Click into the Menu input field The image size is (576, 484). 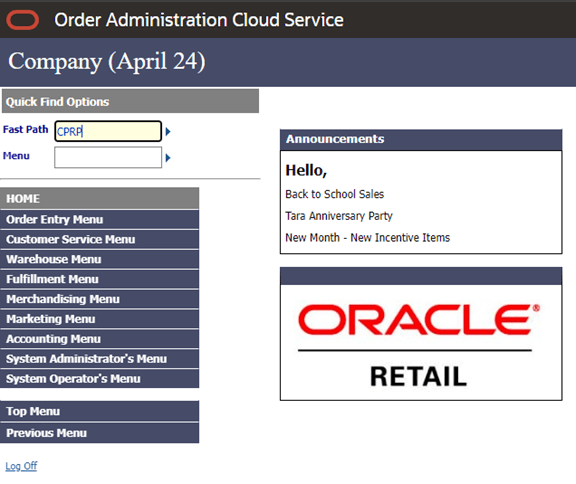[x=108, y=158]
